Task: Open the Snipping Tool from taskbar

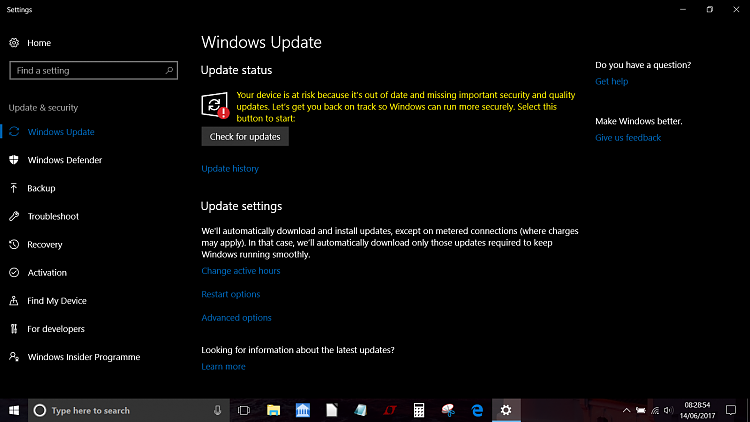Action: [x=448, y=411]
